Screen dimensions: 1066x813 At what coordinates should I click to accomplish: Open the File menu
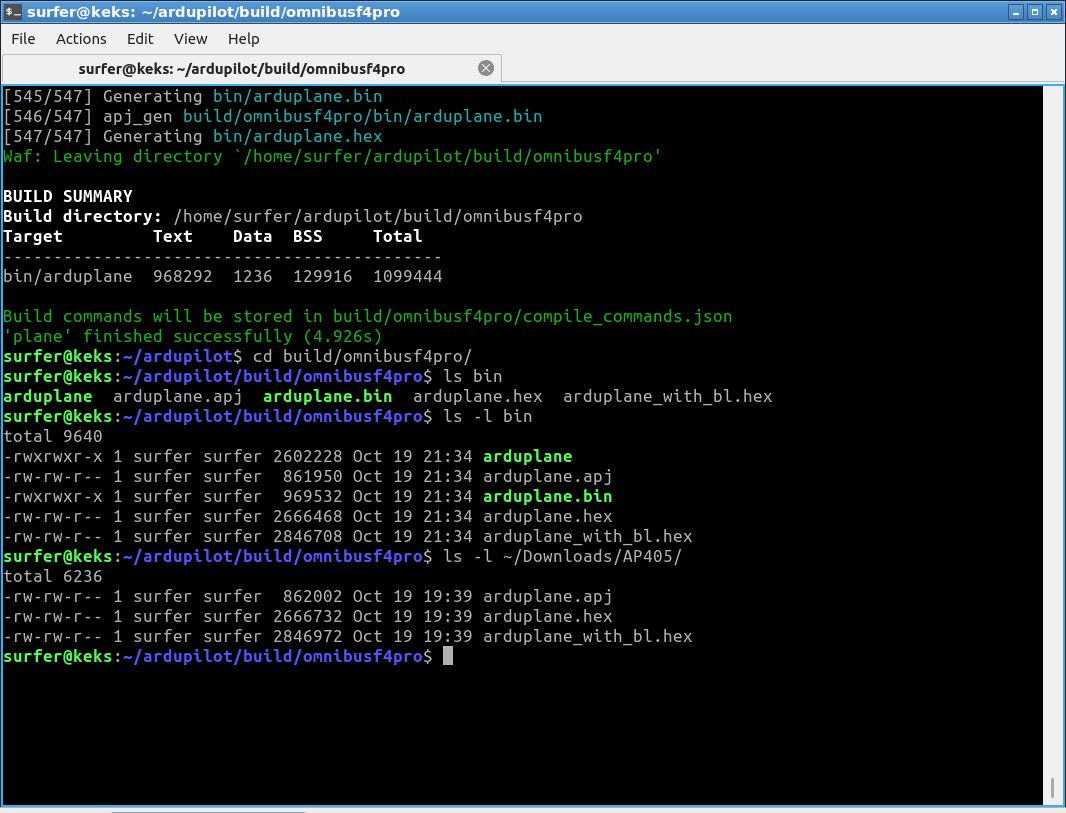click(22, 39)
